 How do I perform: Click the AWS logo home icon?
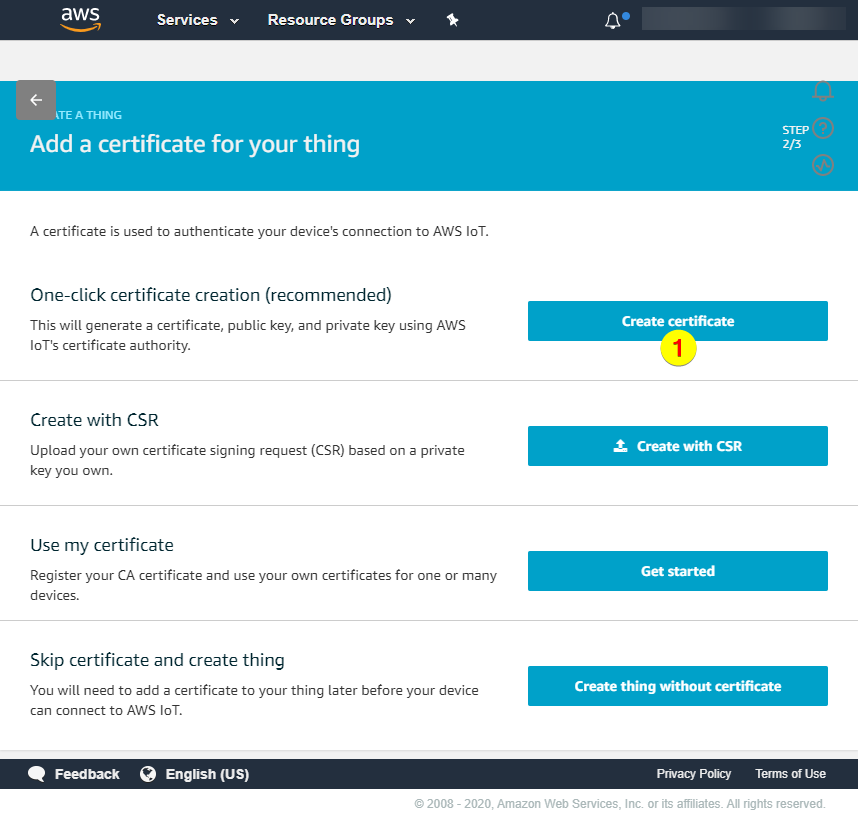click(x=80, y=20)
